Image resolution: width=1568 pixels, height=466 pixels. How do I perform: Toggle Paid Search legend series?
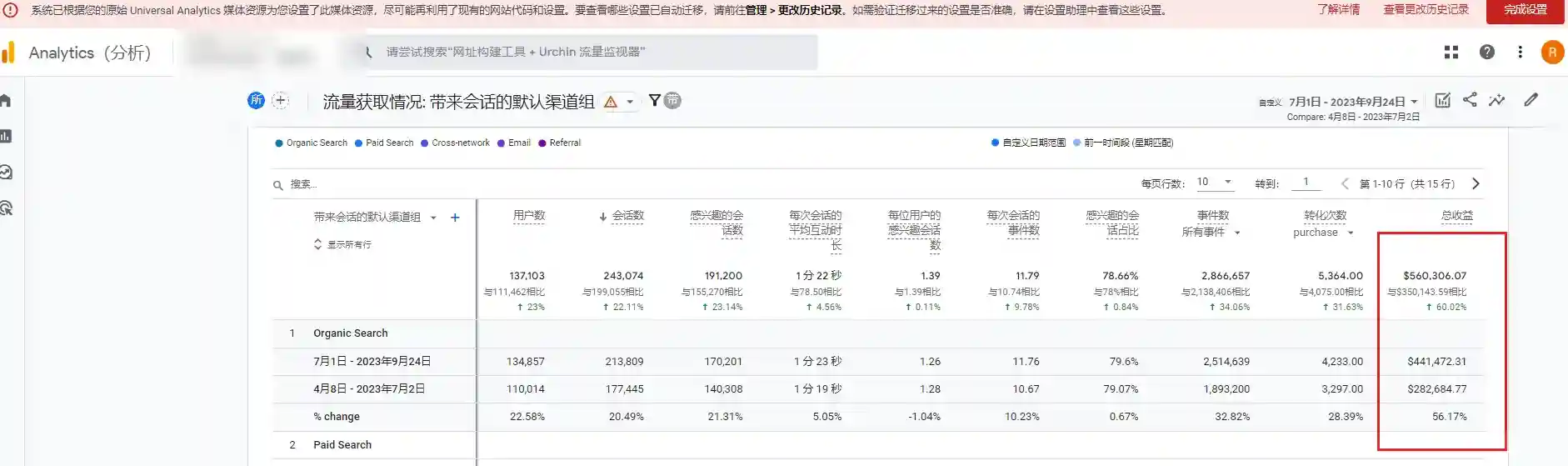(384, 143)
